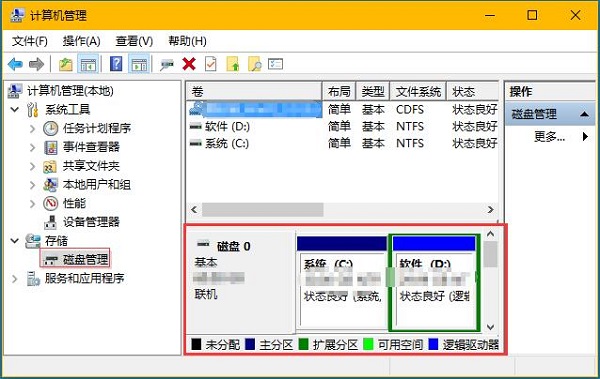Expand the 服务和应用程序 node
This screenshot has height=379, width=600.
tap(15, 278)
